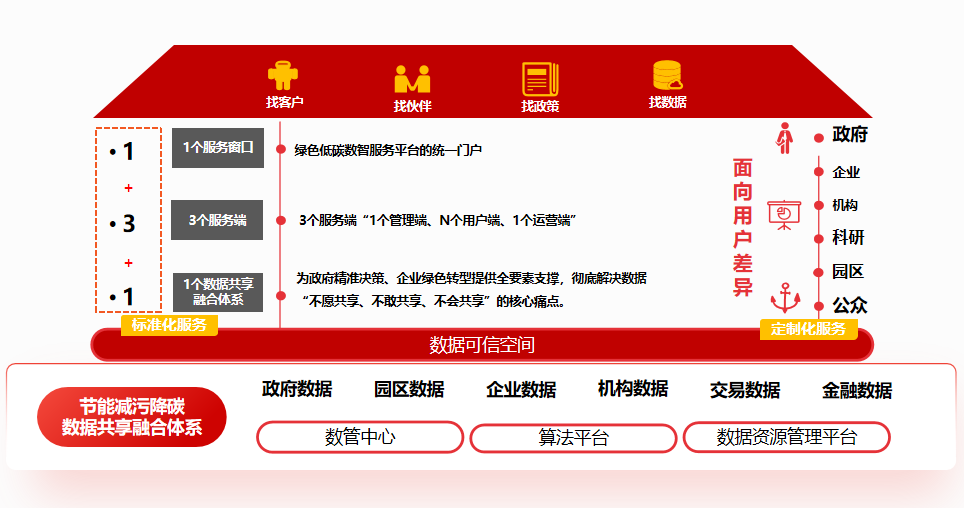
Task: Click the 数据可信空间 red bar
Action: (x=482, y=345)
